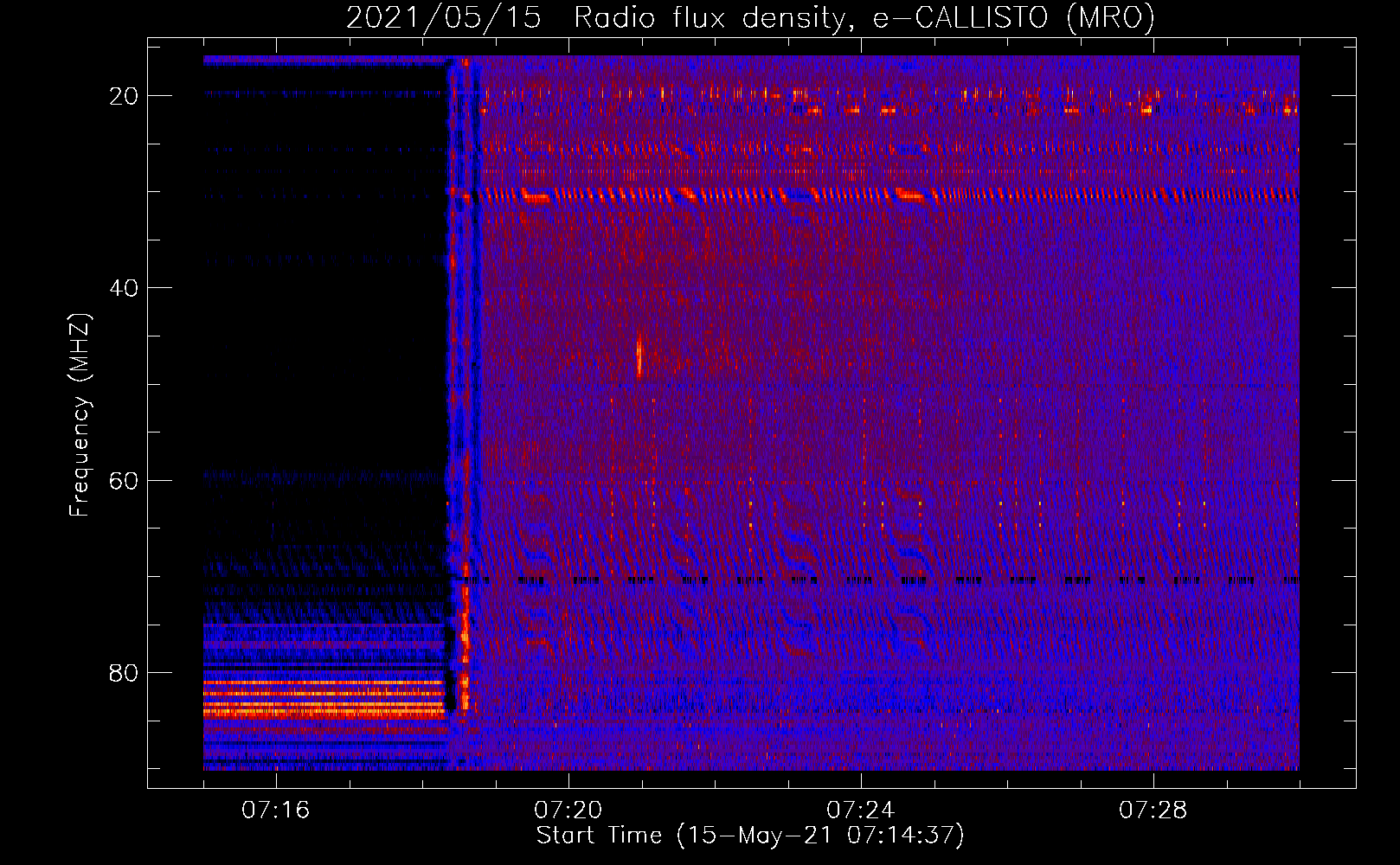The width and height of the screenshot is (1400, 865).
Task: Click the '07:28' time tick label
Action: (1153, 811)
